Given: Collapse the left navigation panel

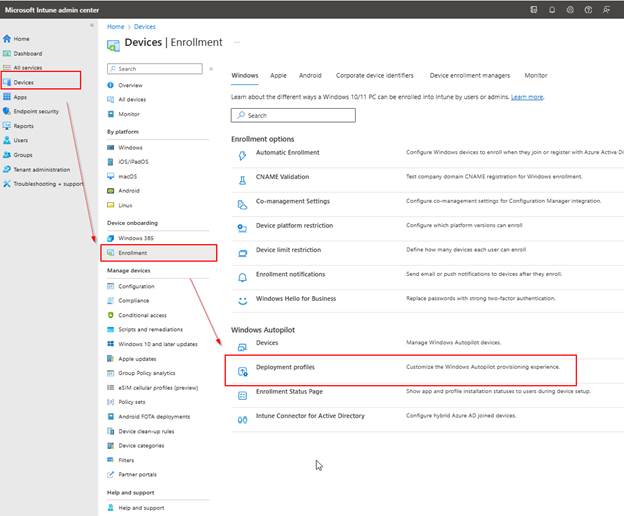Looking at the screenshot, I should pyautogui.click(x=94, y=24).
